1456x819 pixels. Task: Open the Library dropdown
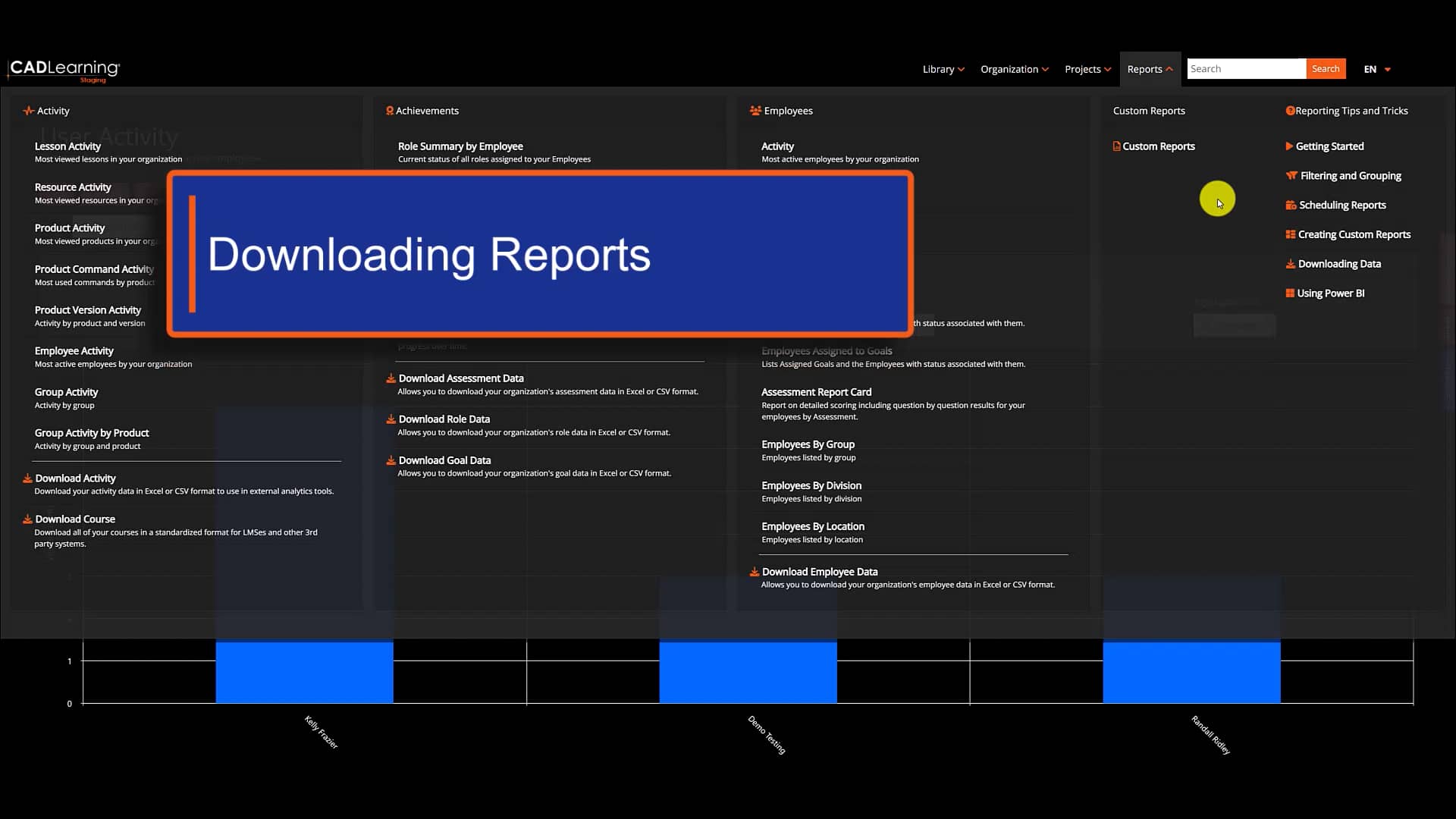pyautogui.click(x=943, y=69)
